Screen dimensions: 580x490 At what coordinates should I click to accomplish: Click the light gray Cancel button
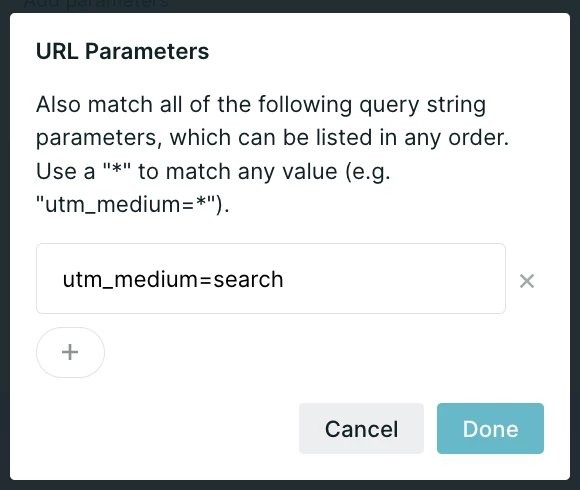coord(361,429)
